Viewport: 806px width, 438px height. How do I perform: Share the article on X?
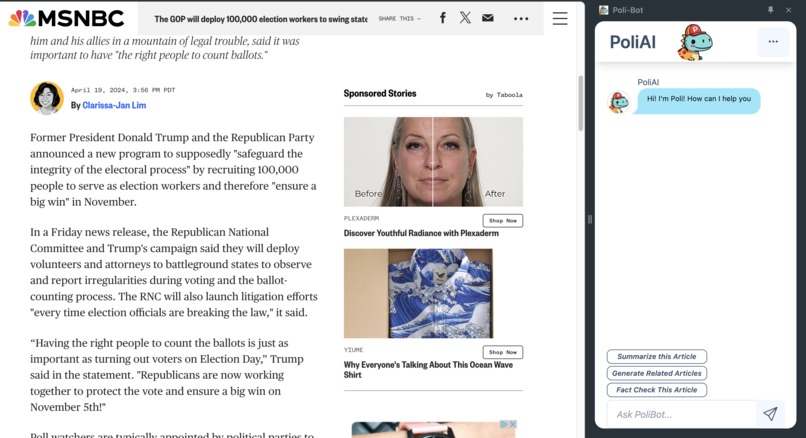(465, 18)
